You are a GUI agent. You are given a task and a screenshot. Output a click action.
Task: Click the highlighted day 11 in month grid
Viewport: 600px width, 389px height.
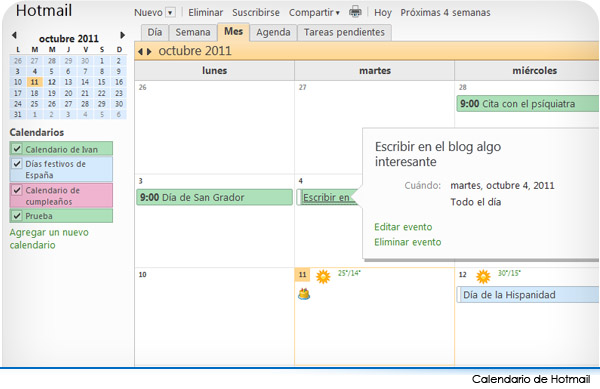click(x=302, y=275)
